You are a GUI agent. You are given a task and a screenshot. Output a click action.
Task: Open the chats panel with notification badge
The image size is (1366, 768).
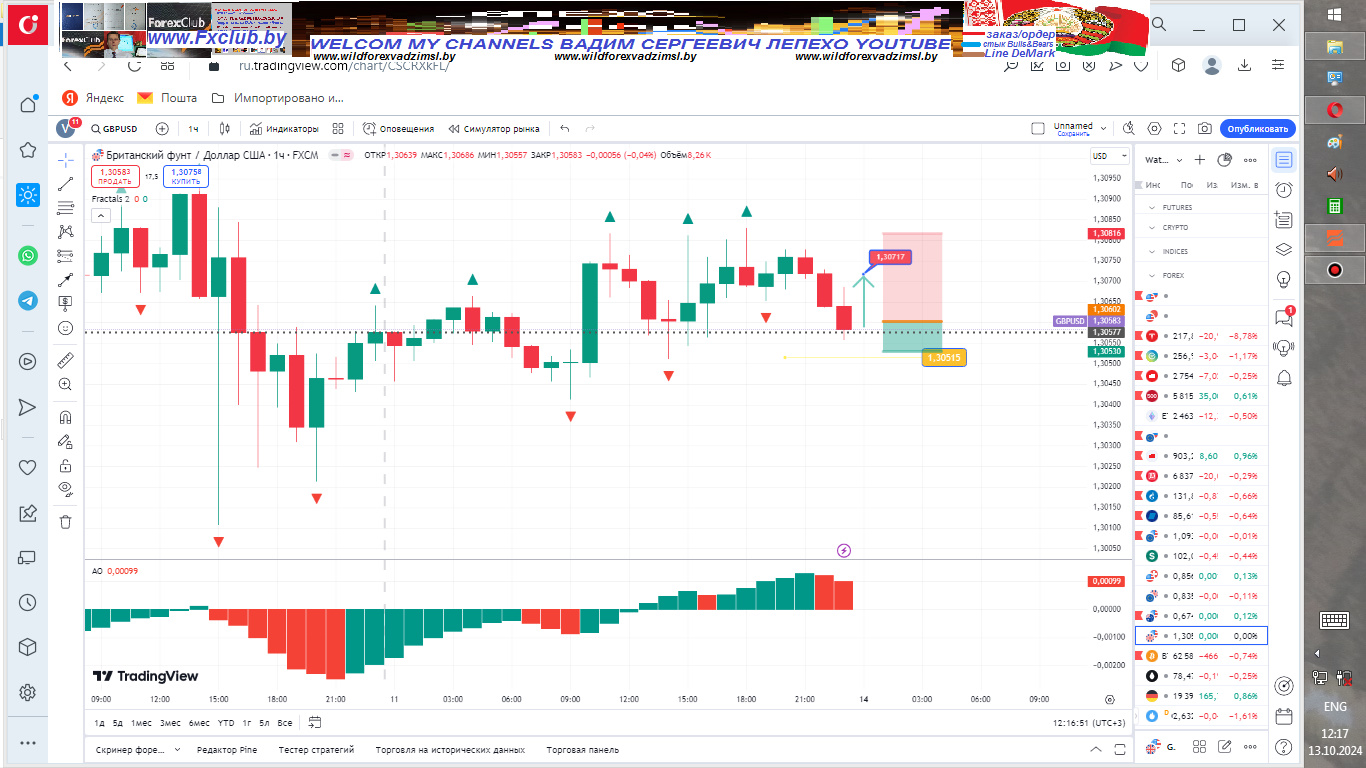tap(1284, 317)
